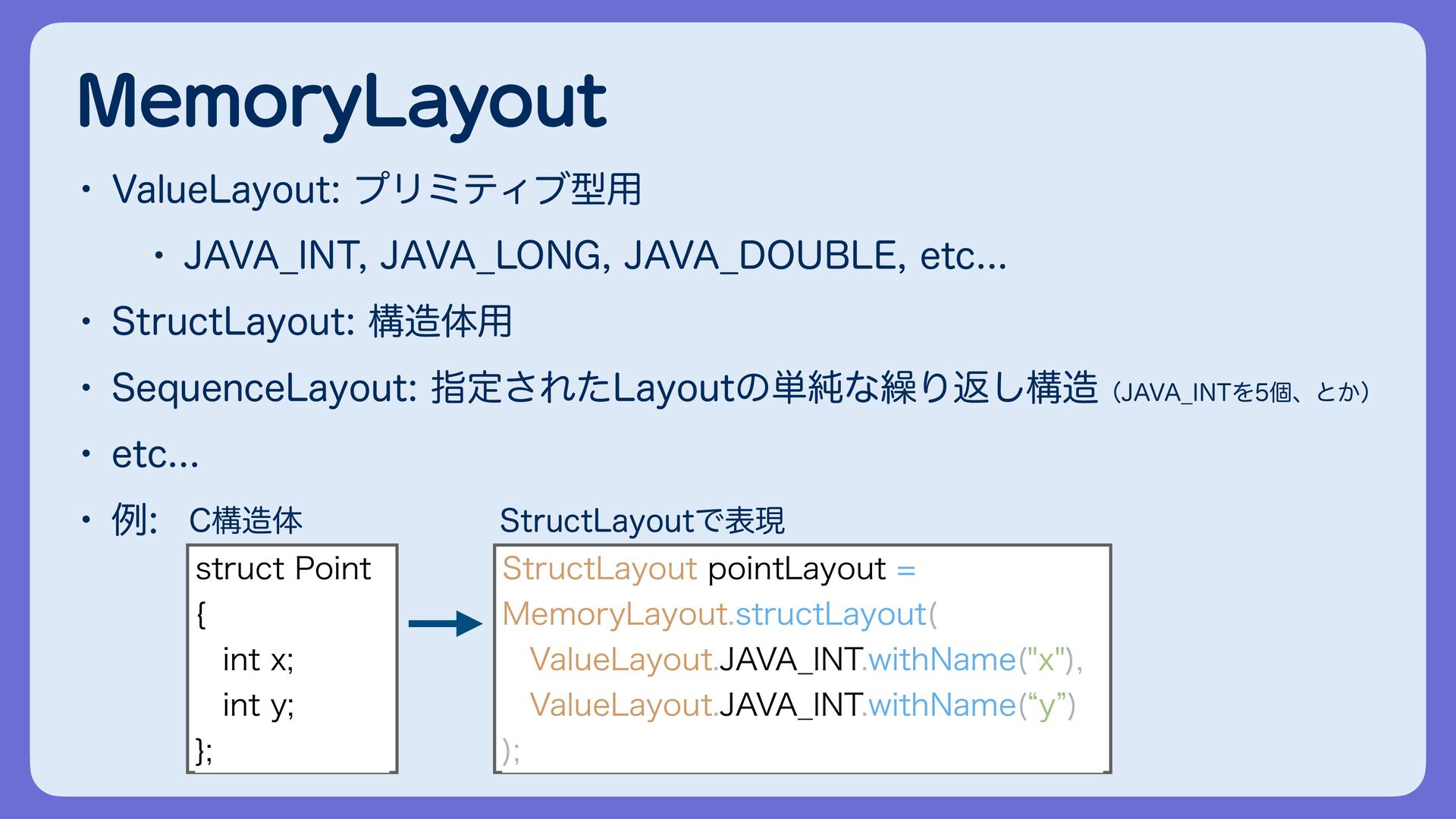Viewport: 1456px width, 819px height.
Task: Click the blue arrow between code boxes
Action: point(445,624)
